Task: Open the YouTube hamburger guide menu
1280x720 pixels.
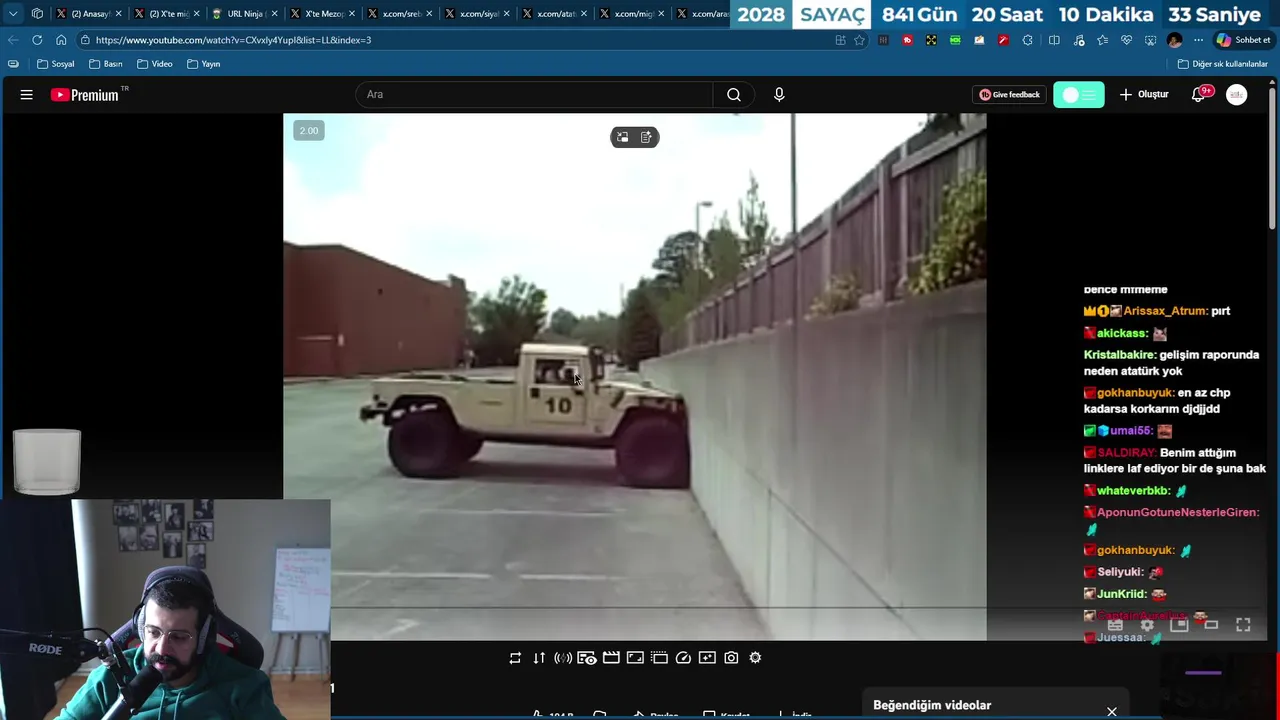Action: click(x=27, y=95)
